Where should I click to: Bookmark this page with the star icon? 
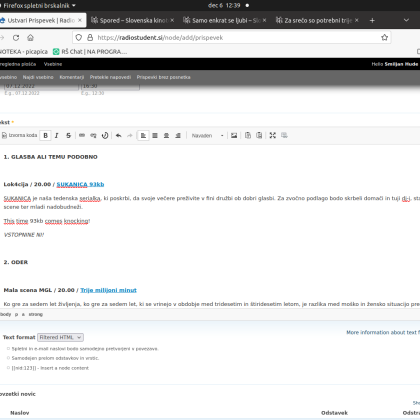coord(384,38)
